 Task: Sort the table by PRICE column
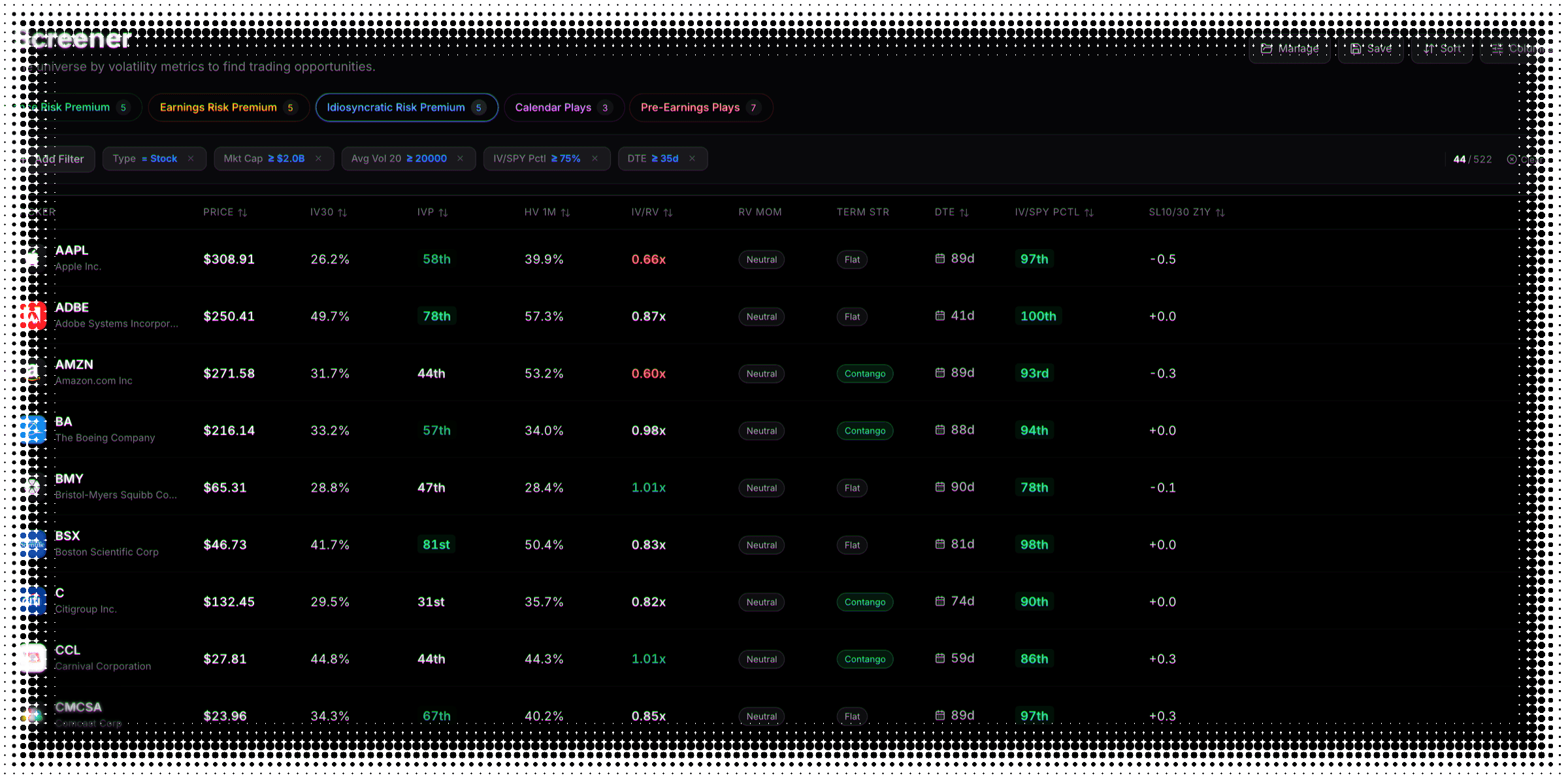pyautogui.click(x=225, y=212)
